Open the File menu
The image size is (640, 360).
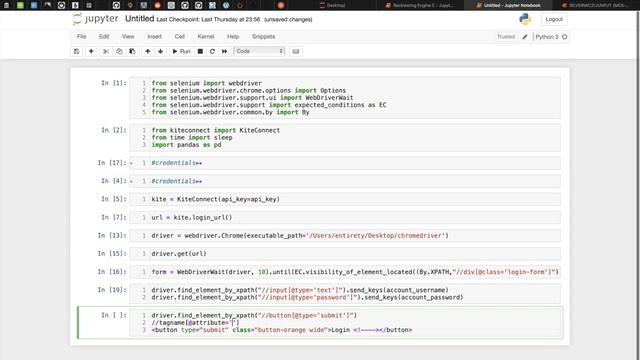[81, 37]
